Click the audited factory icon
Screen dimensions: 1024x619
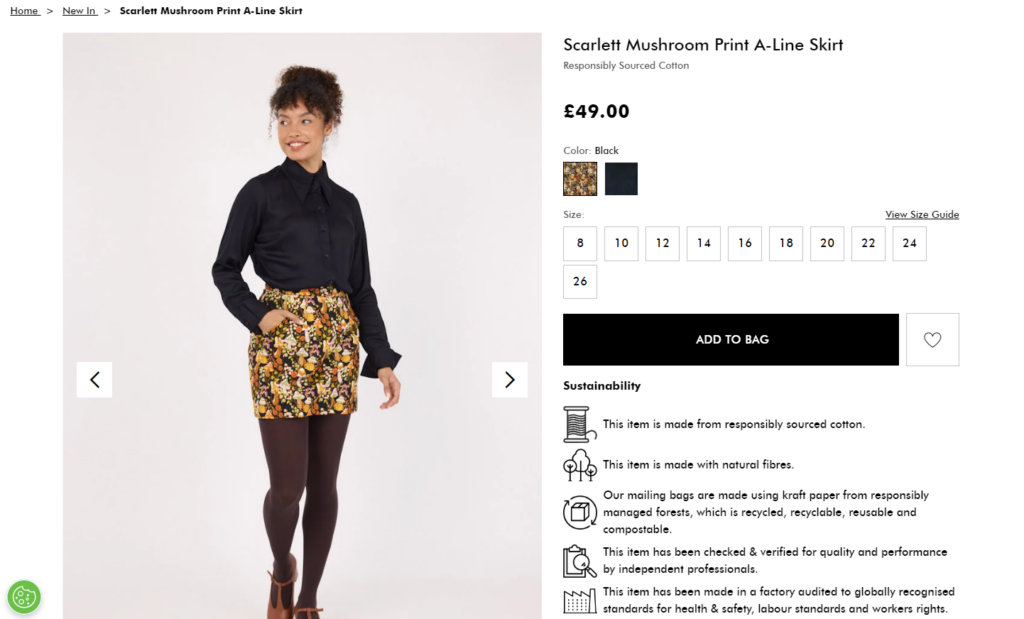point(578,599)
